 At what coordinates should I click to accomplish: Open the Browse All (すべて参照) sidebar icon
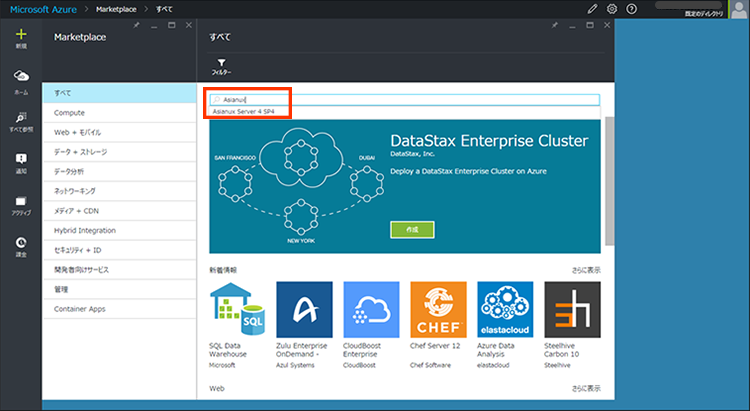point(21,120)
